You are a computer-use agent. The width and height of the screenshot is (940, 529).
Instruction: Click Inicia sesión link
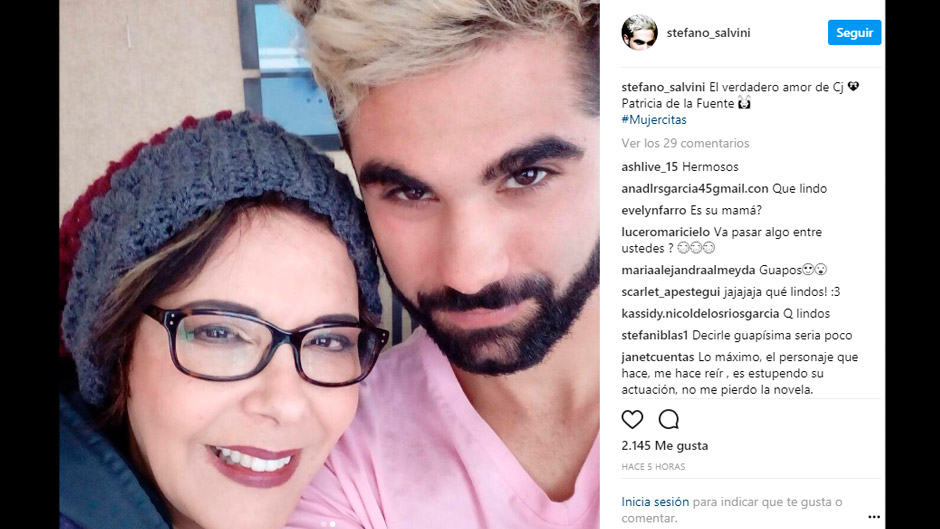point(655,501)
